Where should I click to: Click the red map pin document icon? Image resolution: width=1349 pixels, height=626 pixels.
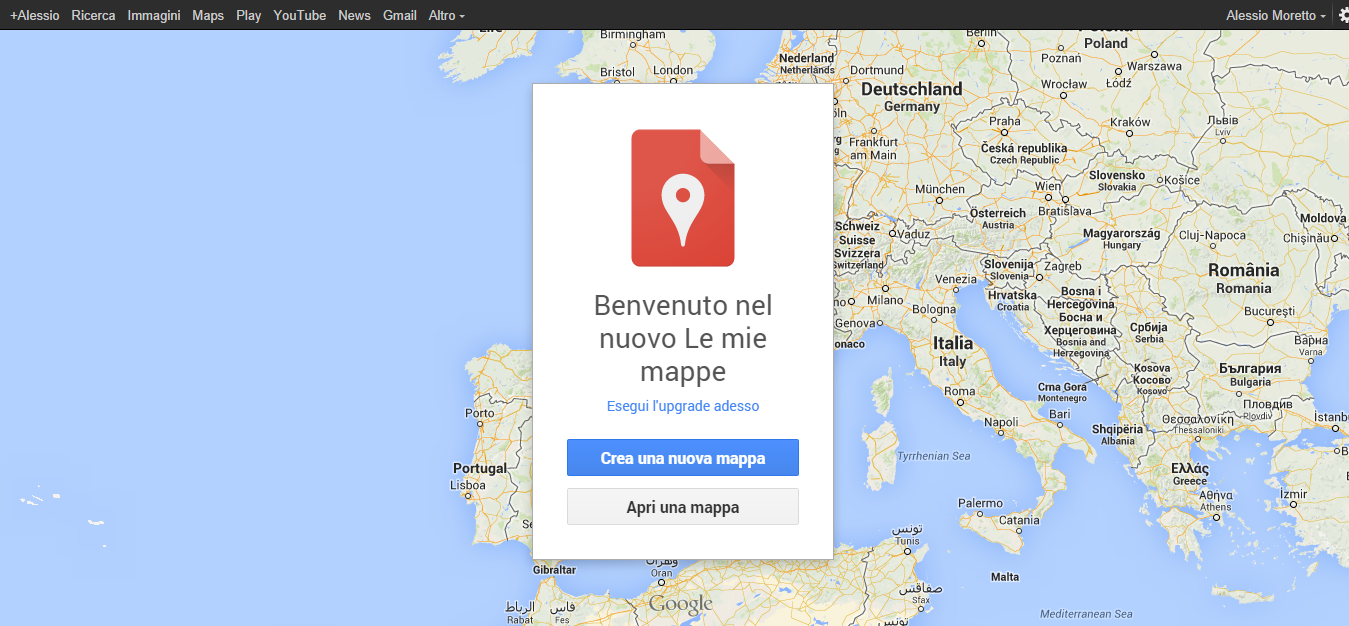coord(683,198)
